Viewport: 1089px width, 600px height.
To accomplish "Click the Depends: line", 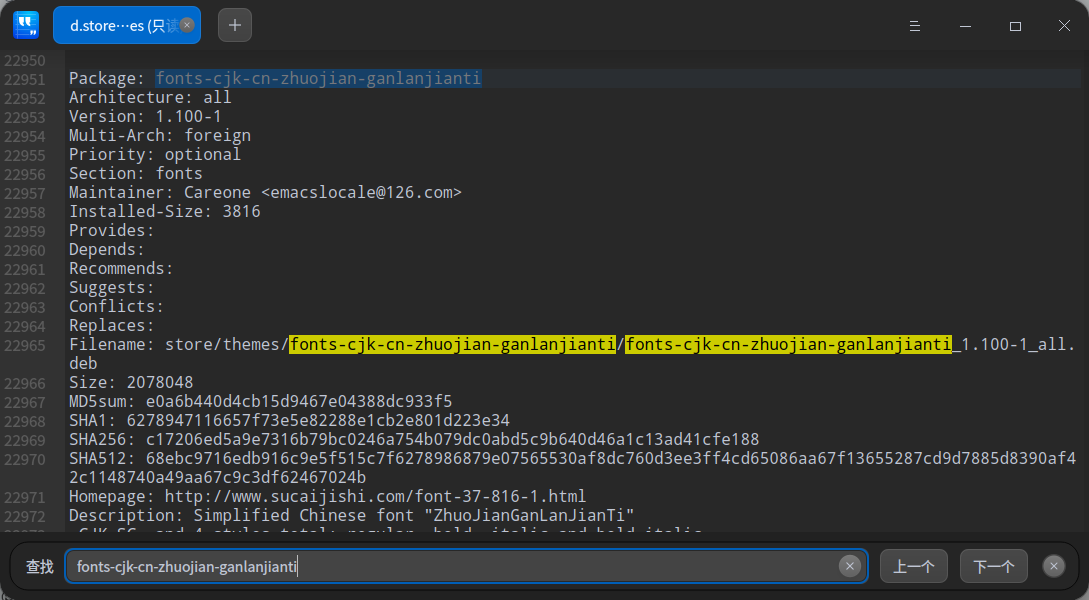I will pyautogui.click(x=107, y=249).
